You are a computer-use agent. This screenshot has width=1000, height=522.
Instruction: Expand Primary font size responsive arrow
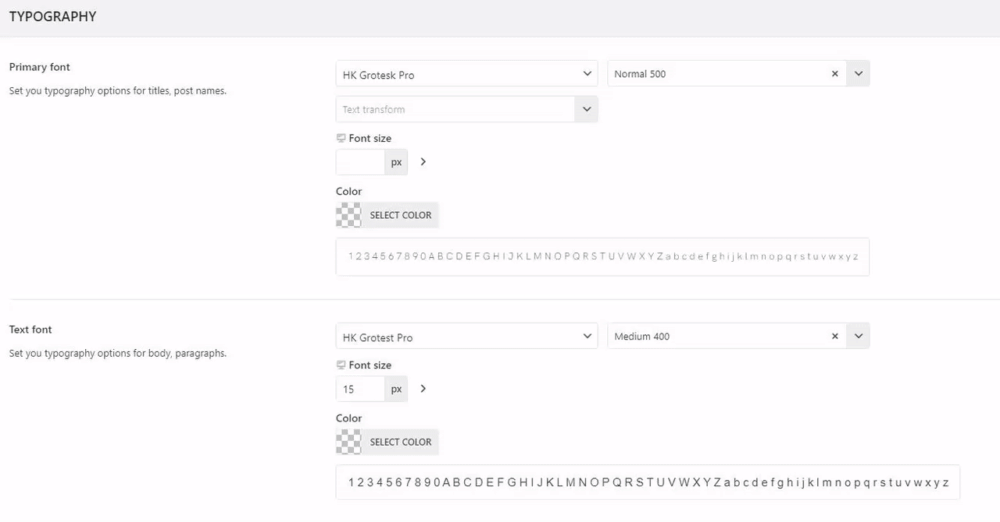[423, 161]
